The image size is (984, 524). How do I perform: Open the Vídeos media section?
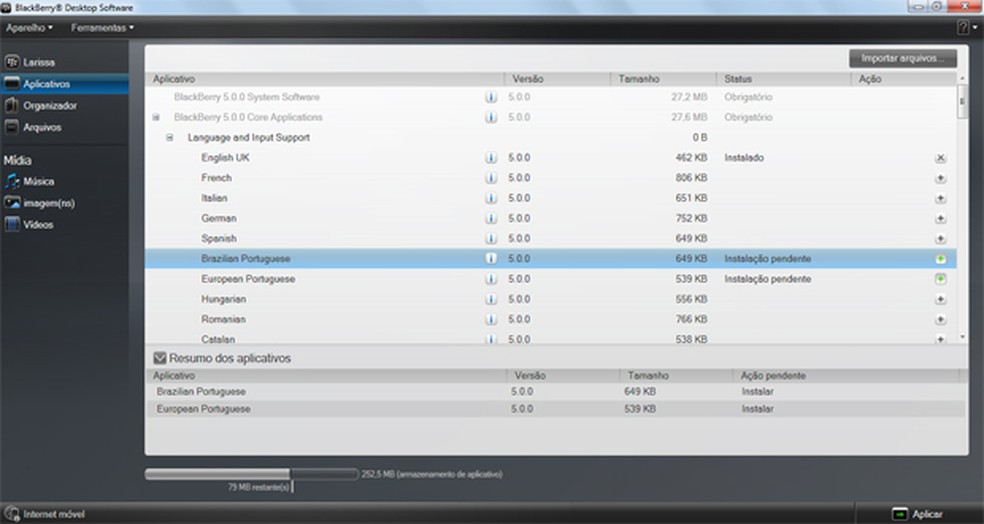(x=29, y=225)
